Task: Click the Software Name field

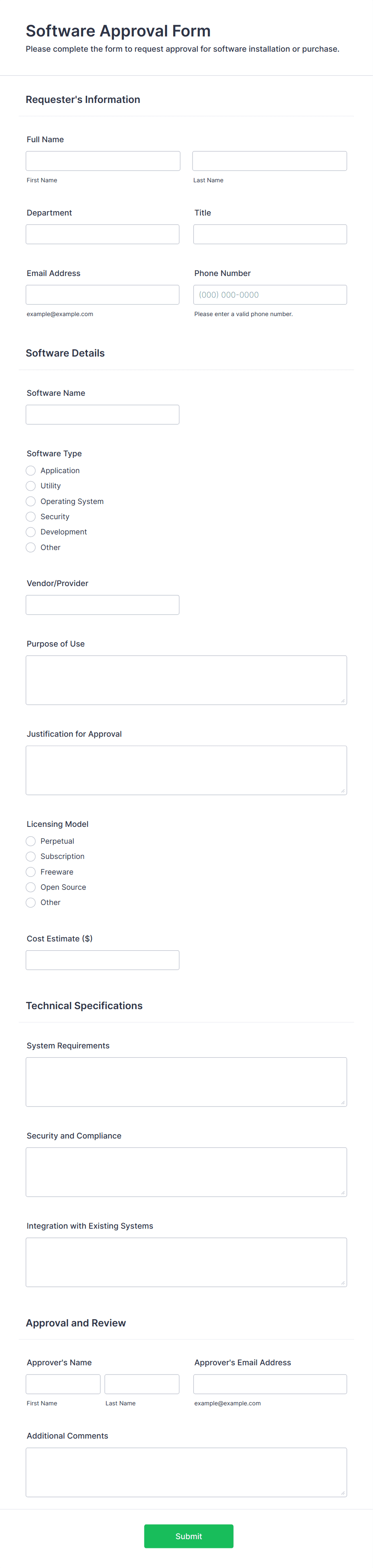Action: point(102,414)
